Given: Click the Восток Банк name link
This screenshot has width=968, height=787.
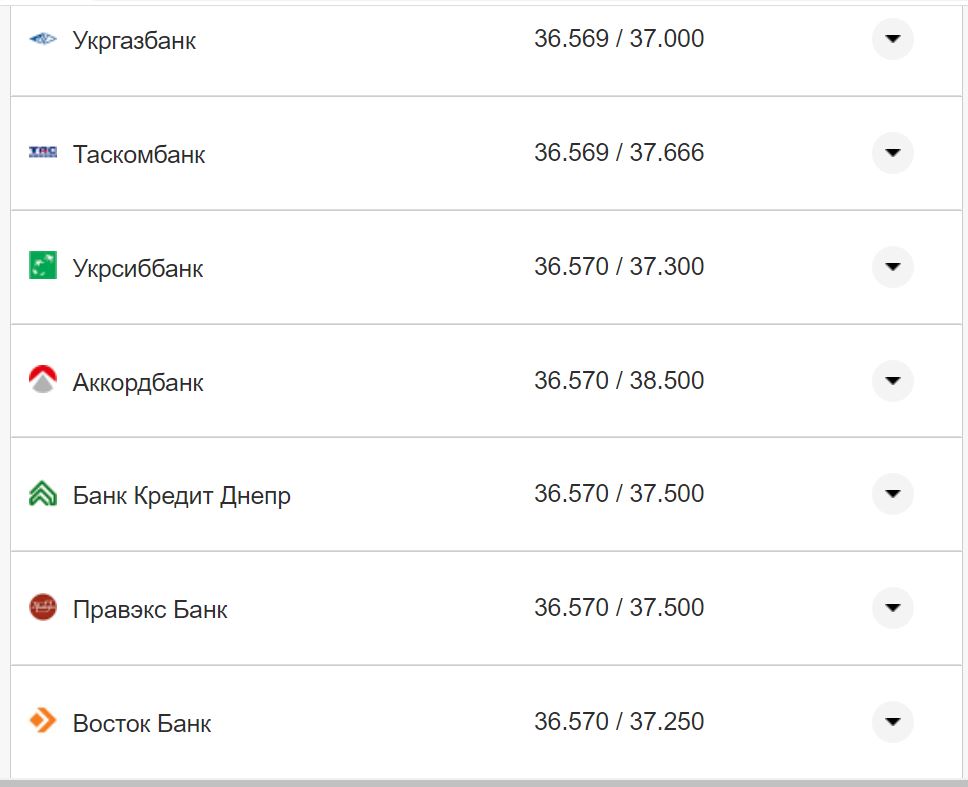Looking at the screenshot, I should 140,721.
